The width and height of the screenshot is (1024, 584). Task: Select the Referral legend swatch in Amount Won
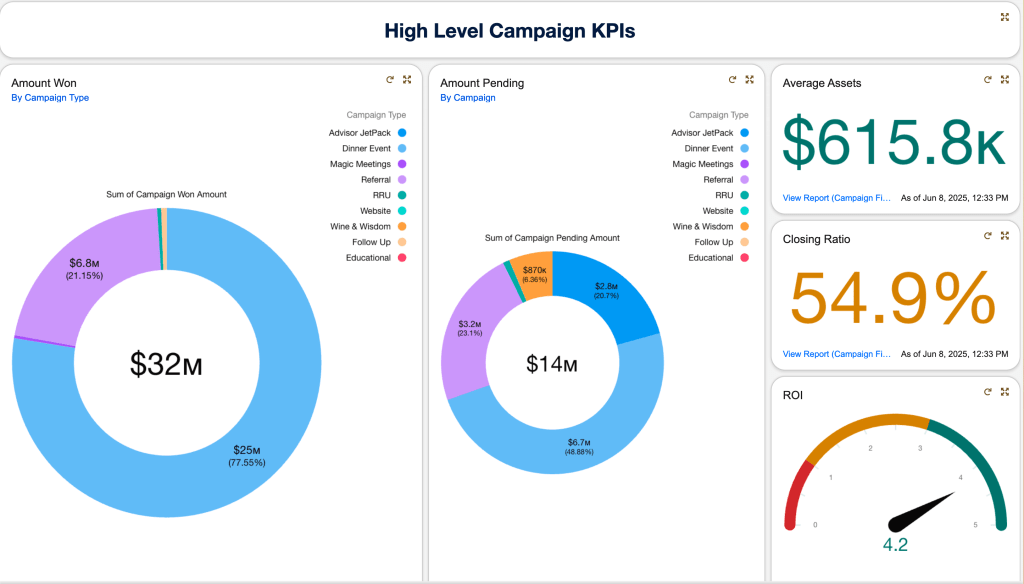[x=402, y=179]
